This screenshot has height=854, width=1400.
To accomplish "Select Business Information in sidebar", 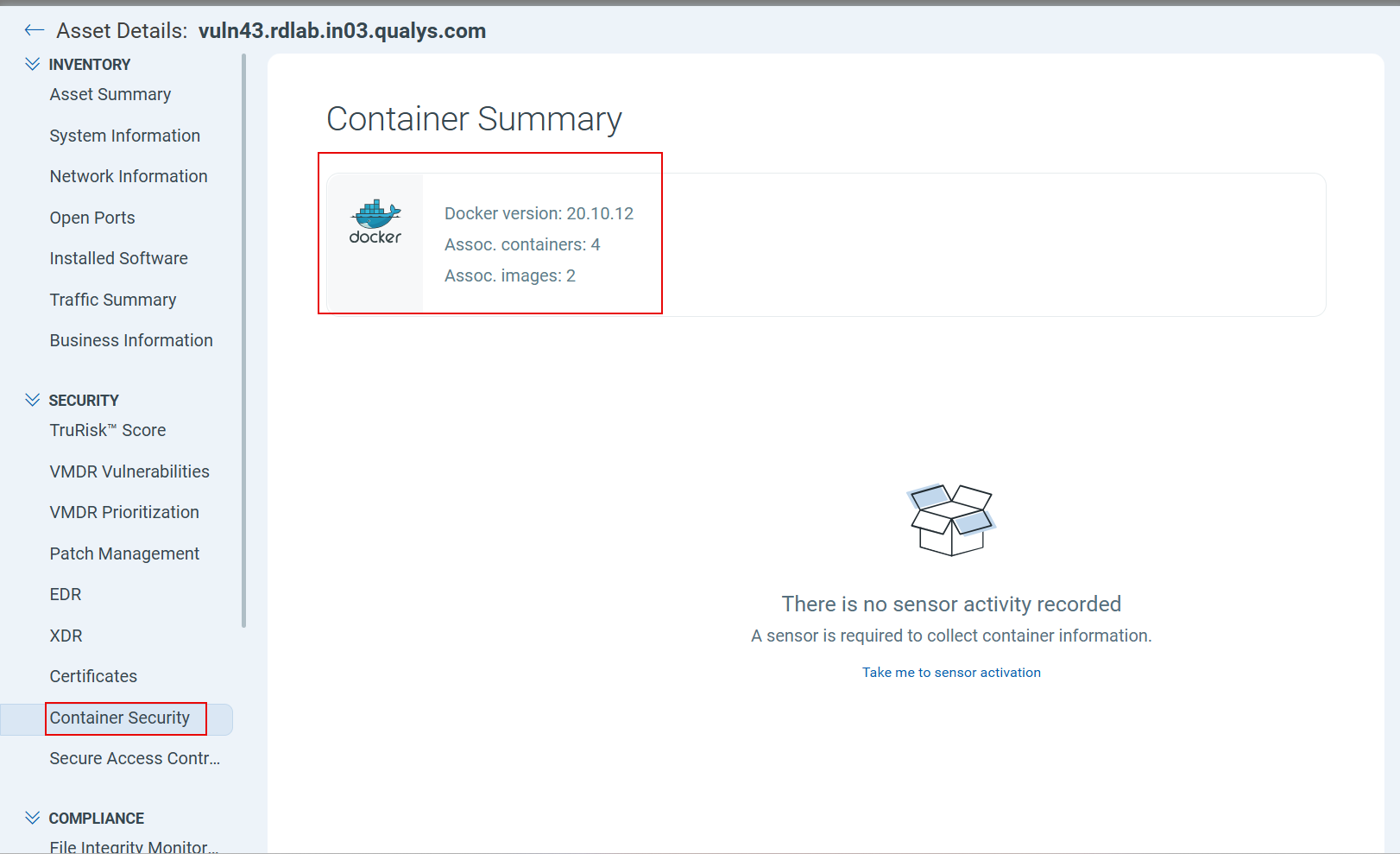I will 131,340.
